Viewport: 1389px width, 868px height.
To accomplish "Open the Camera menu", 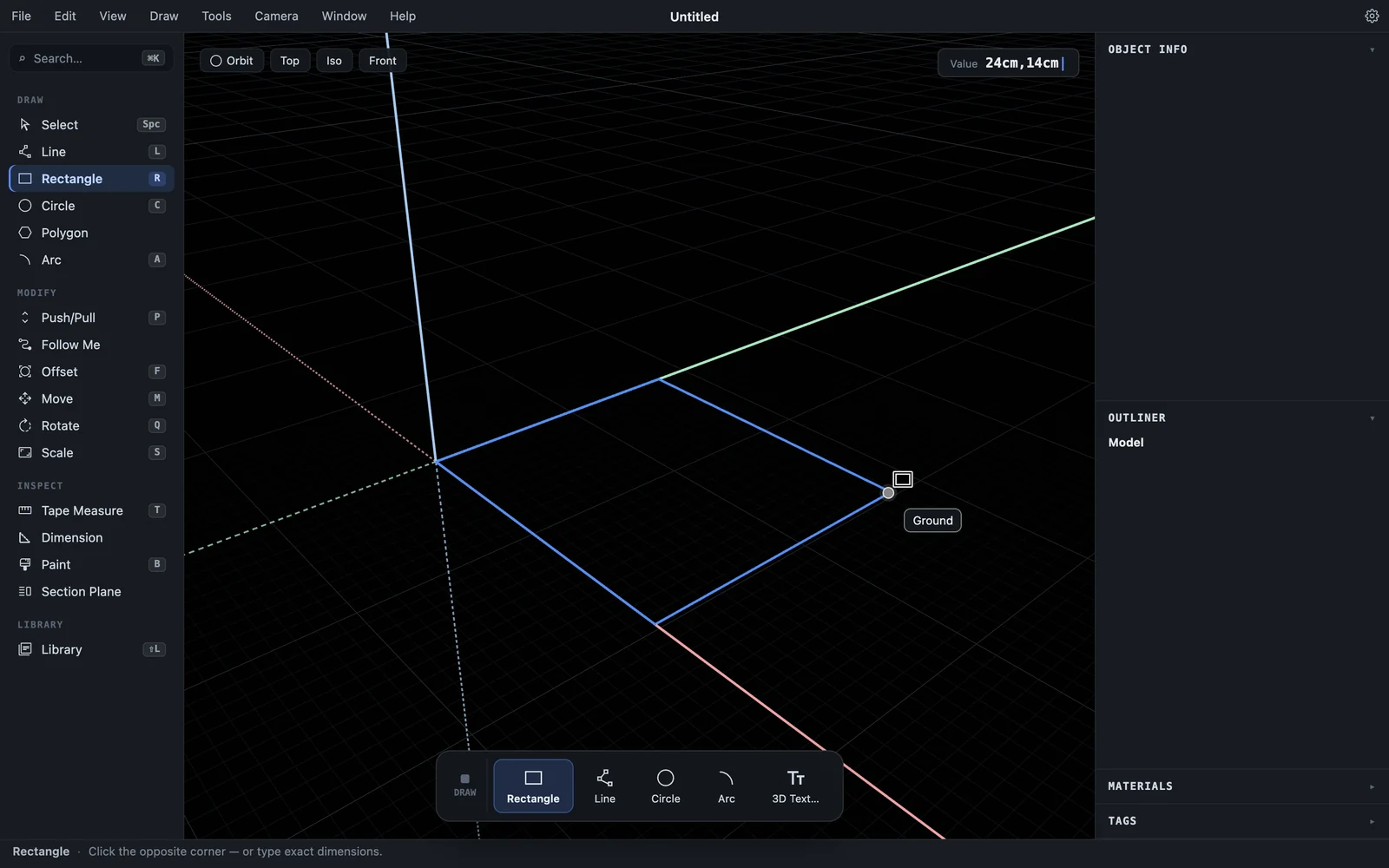I will [276, 16].
